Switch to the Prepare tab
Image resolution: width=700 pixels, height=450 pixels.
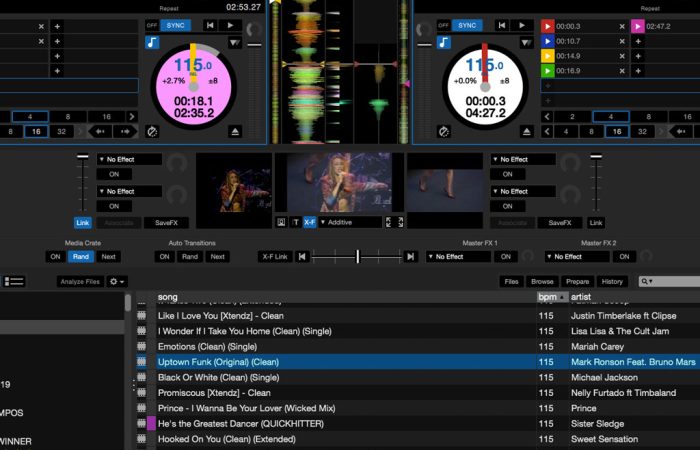click(577, 282)
